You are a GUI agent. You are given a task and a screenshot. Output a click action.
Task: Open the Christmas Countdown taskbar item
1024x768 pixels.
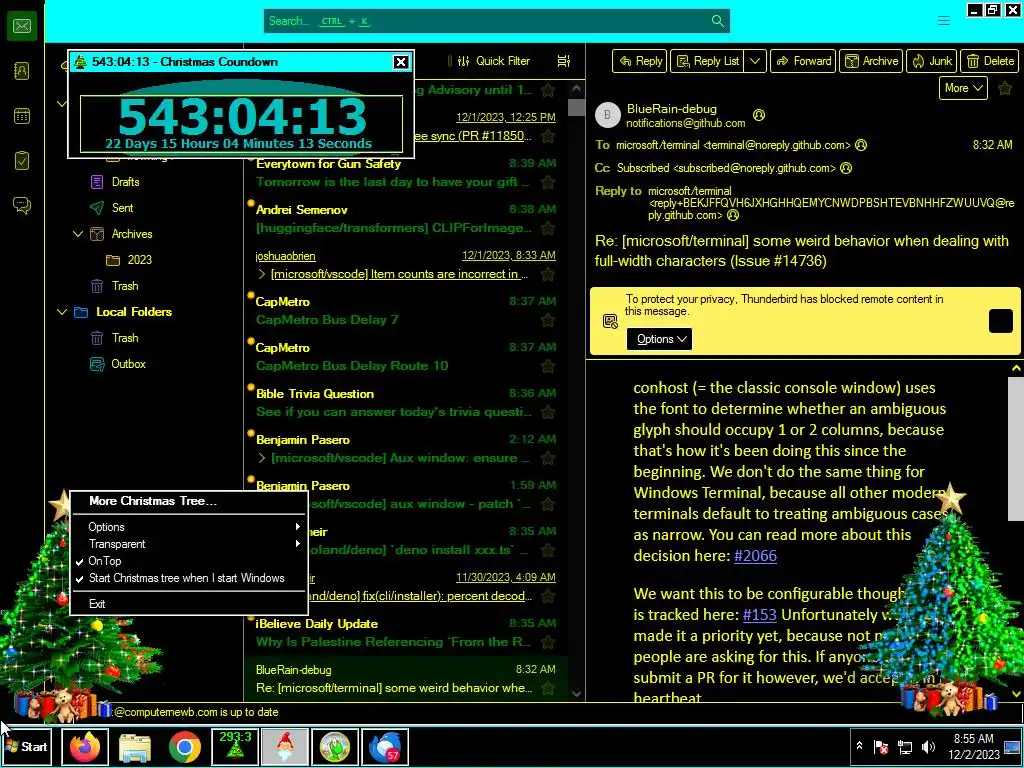click(x=235, y=746)
